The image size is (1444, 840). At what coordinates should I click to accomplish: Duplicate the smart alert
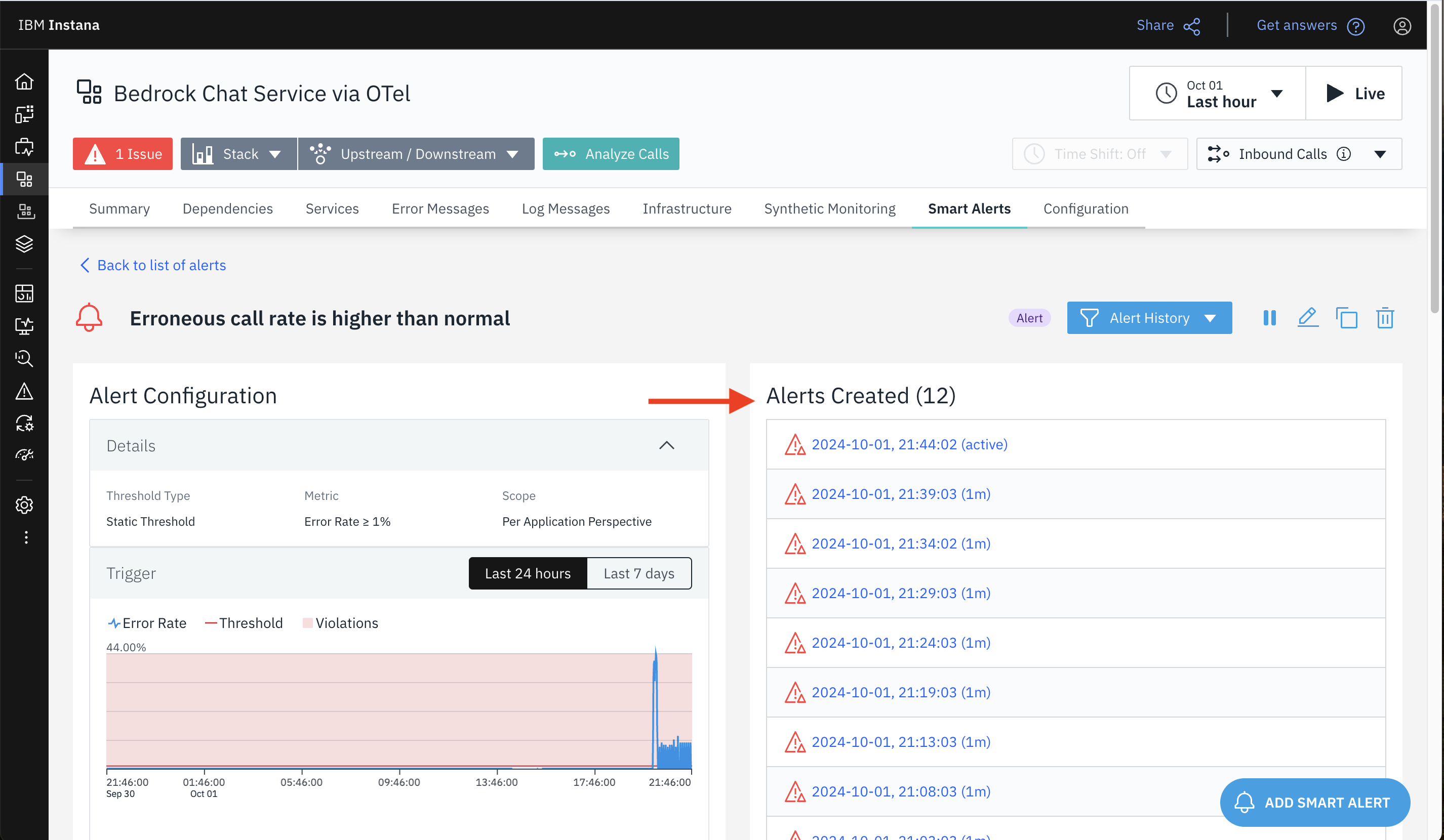(1347, 318)
